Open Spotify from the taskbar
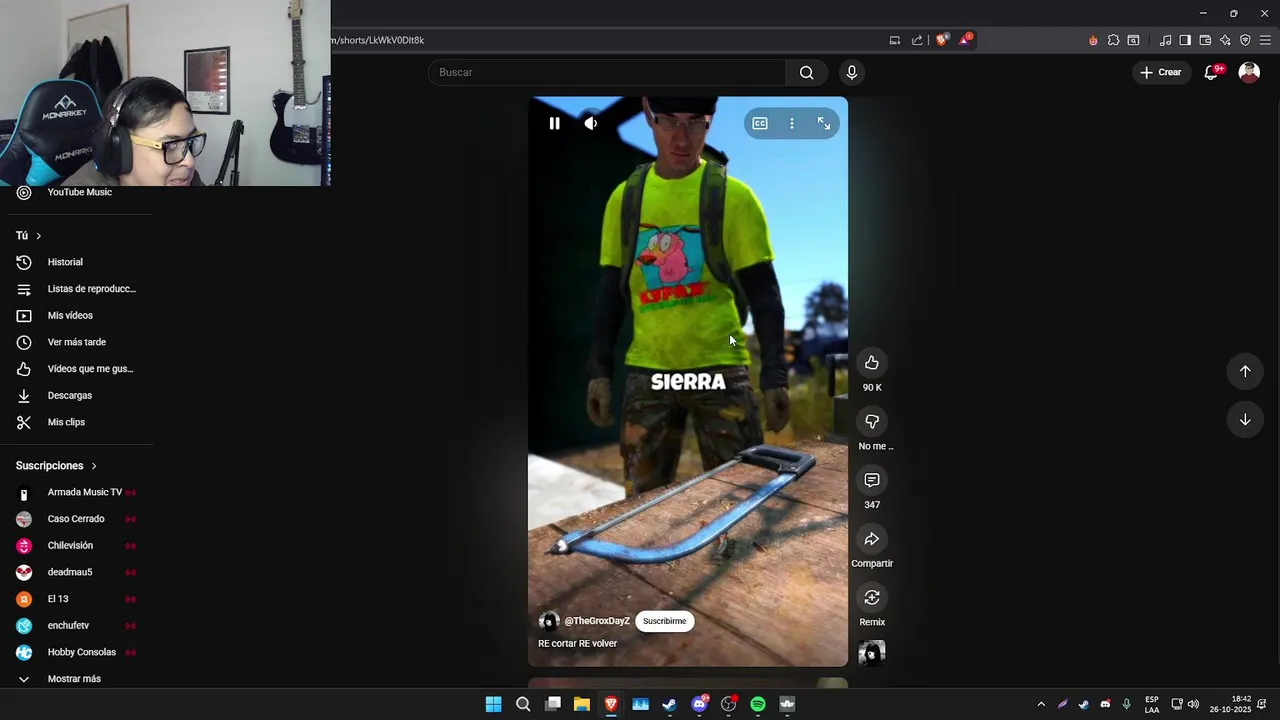Image resolution: width=1280 pixels, height=720 pixels. point(758,704)
